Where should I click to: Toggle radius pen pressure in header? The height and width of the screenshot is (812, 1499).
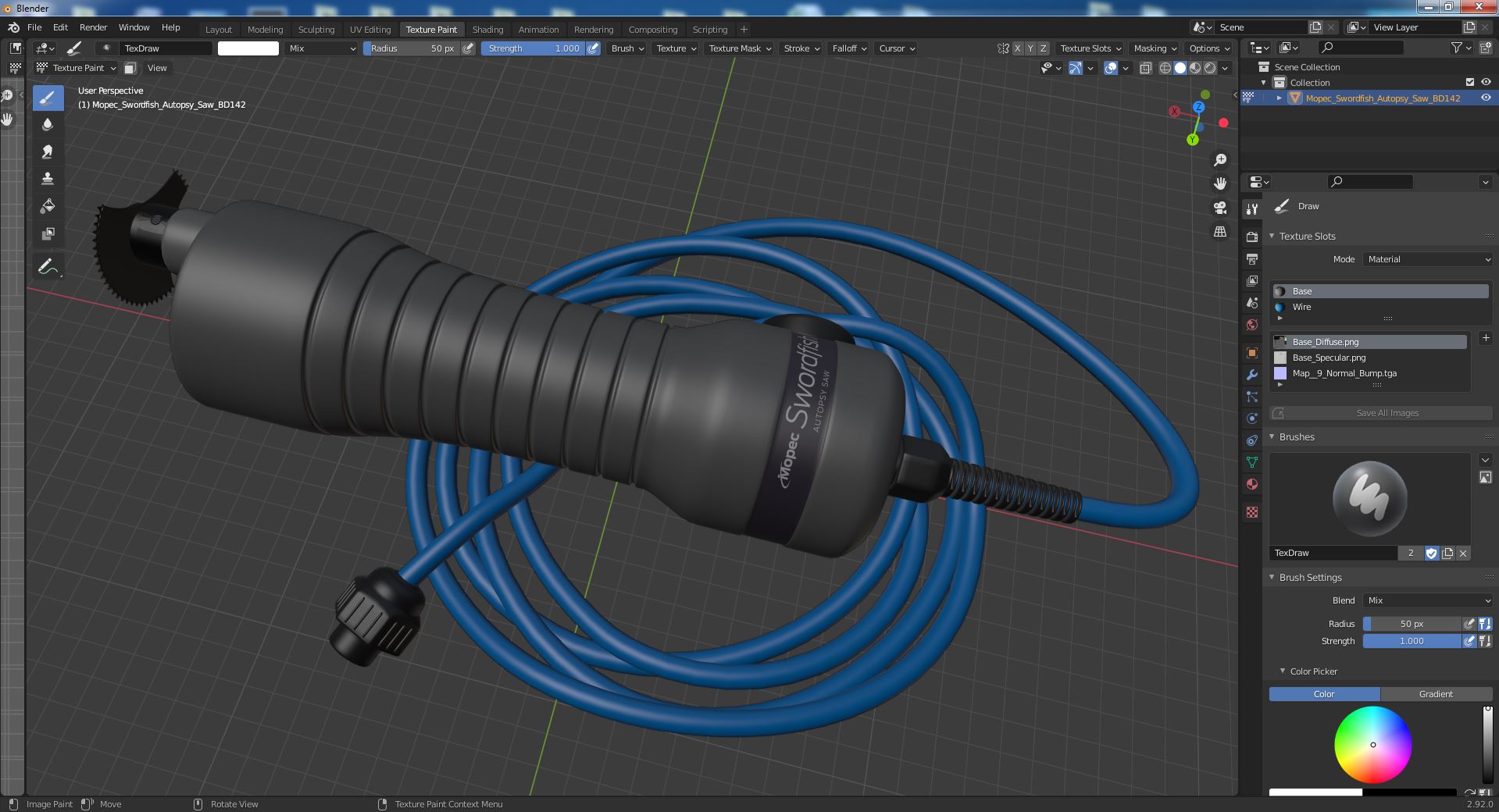click(468, 48)
